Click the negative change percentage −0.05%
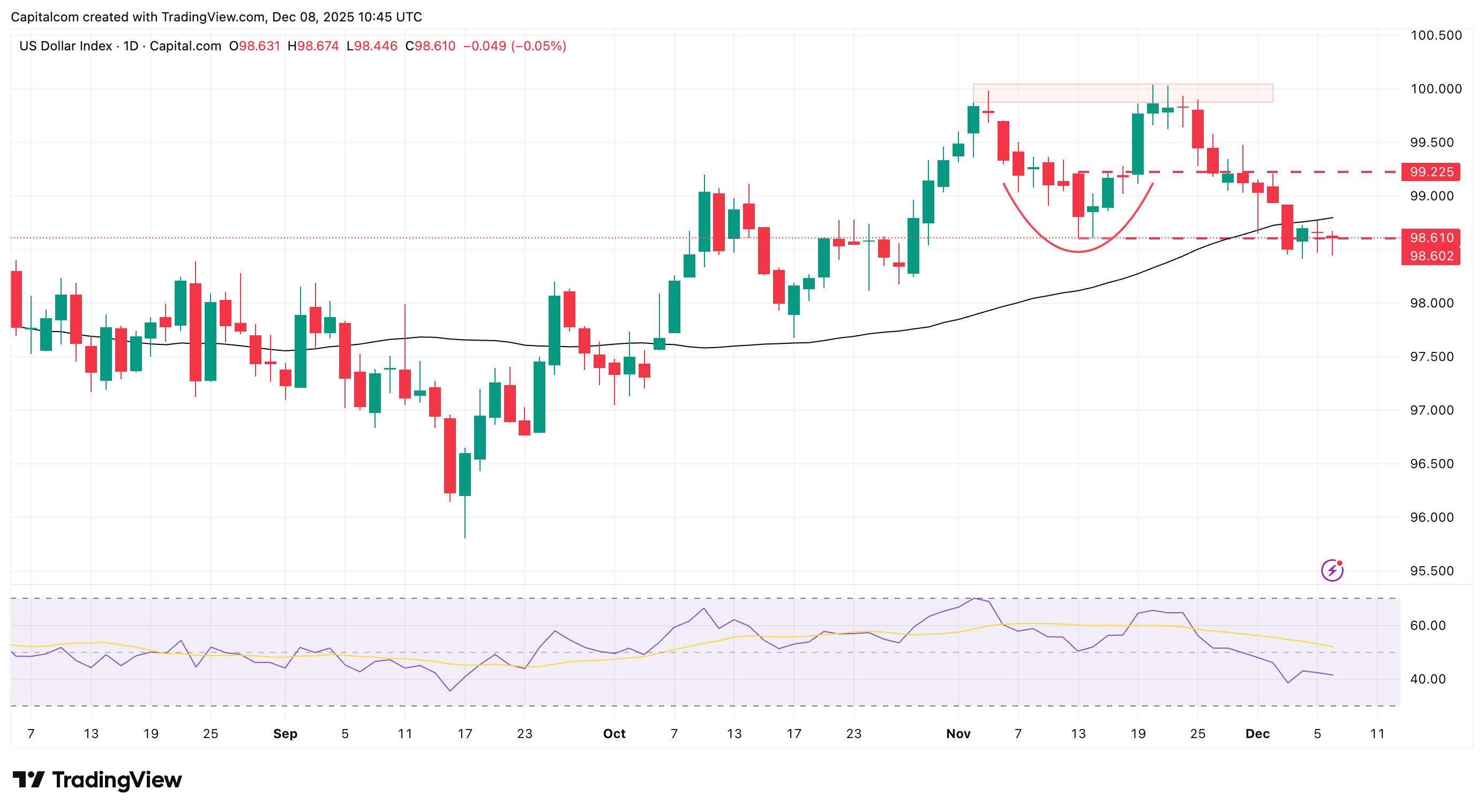This screenshot has width=1484, height=812. pos(538,46)
